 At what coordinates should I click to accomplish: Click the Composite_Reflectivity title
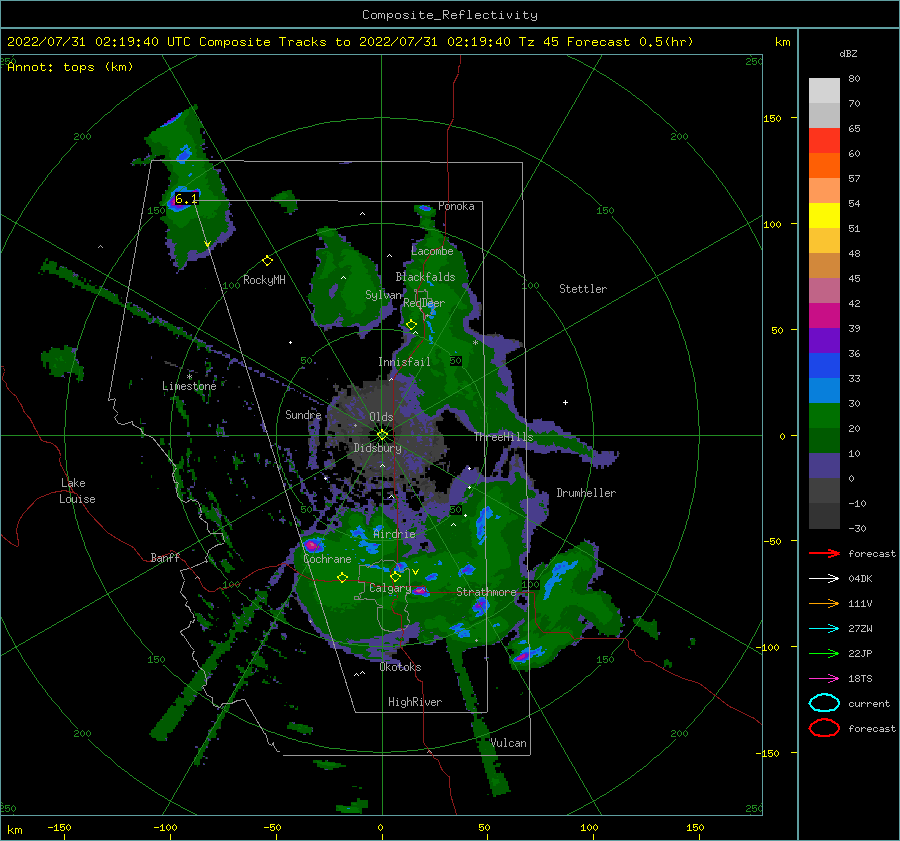pyautogui.click(x=450, y=15)
